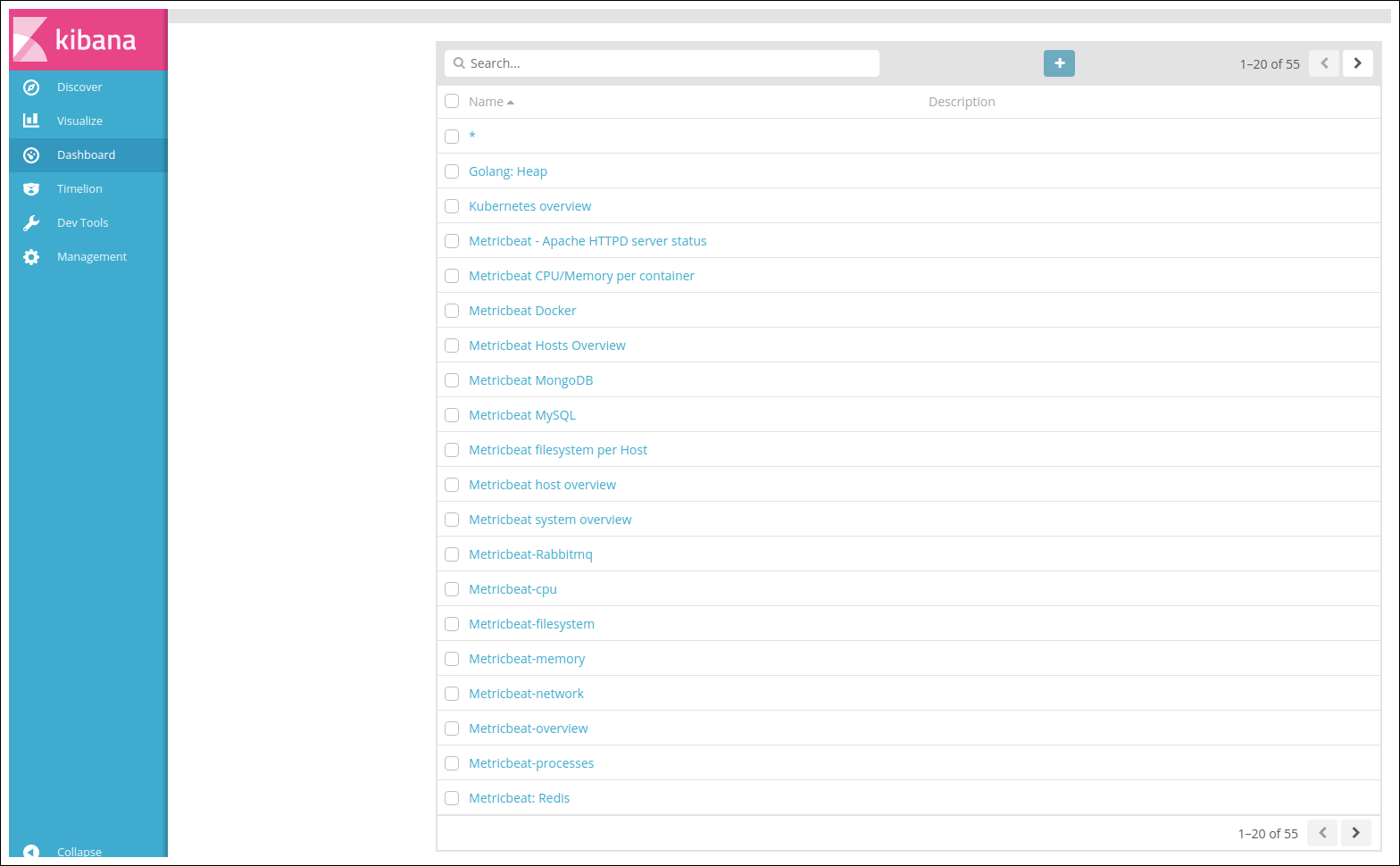Check the Metricbeat-Rabbitmq checkbox

(x=452, y=554)
